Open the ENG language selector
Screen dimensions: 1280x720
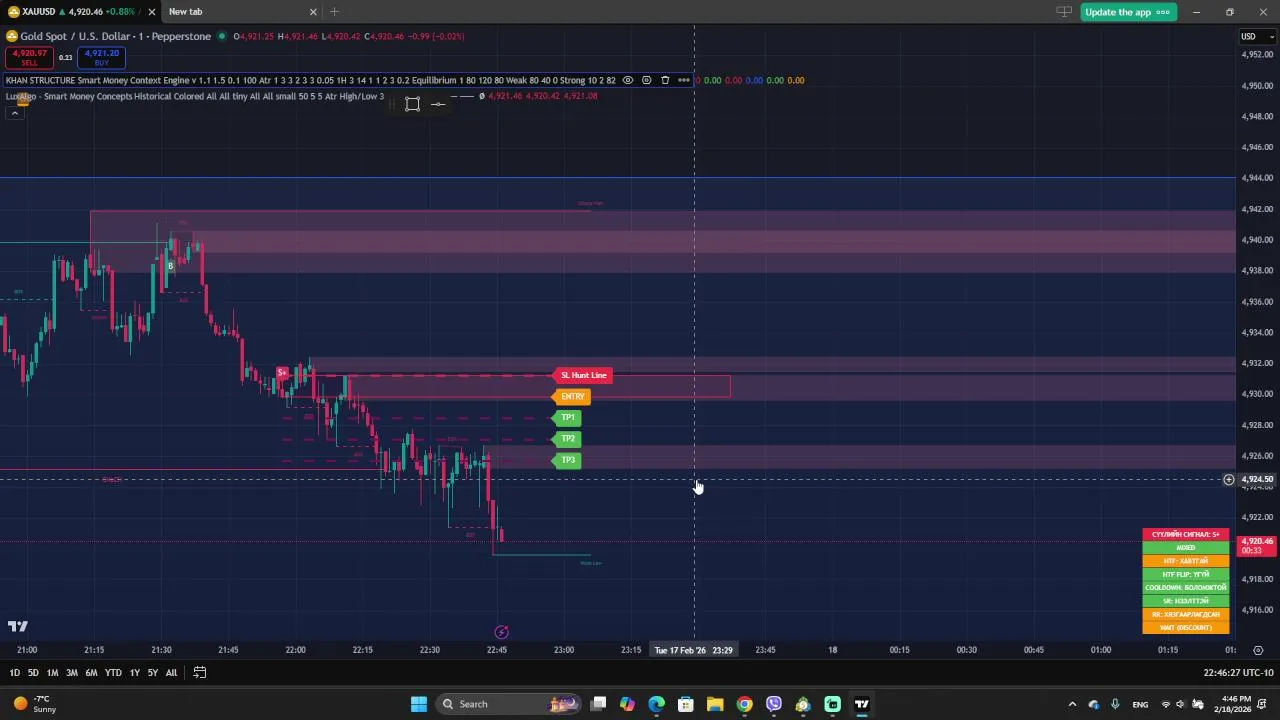coord(1139,704)
